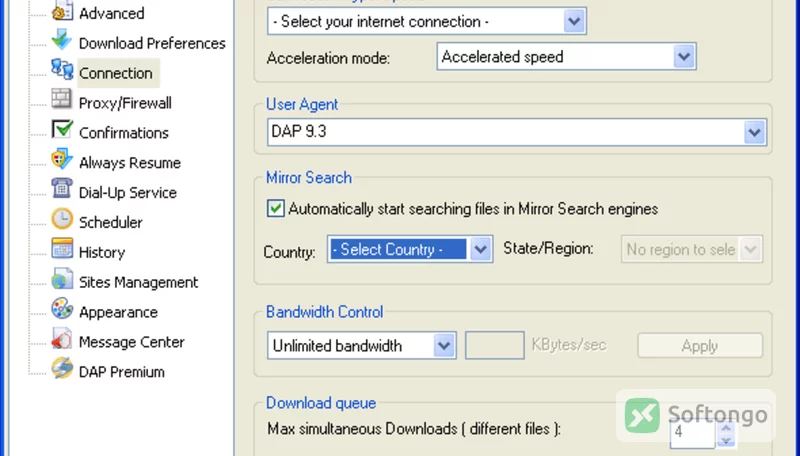This screenshot has height=456, width=800.
Task: Toggle automatic Mirror Search checkbox
Action: (276, 208)
